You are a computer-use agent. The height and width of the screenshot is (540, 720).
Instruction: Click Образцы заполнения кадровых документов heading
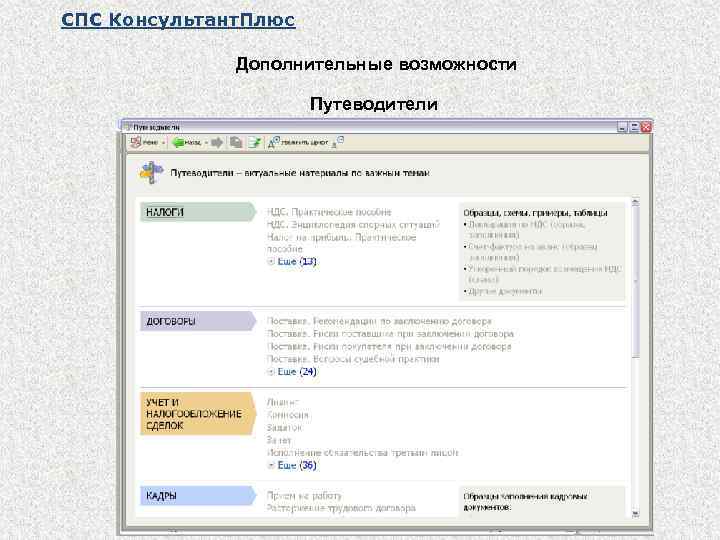click(x=525, y=502)
